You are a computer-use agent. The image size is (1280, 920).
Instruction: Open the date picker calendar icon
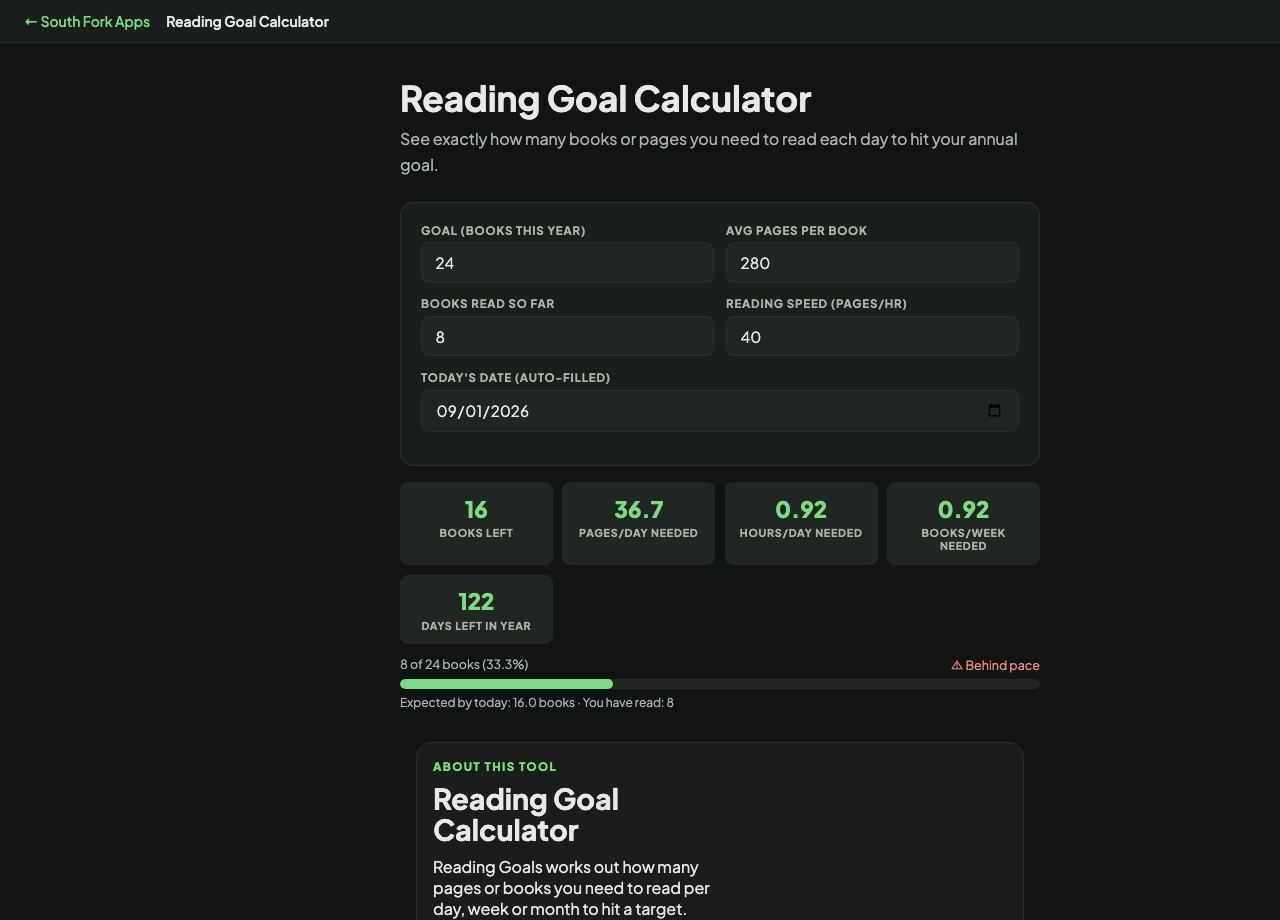click(994, 411)
